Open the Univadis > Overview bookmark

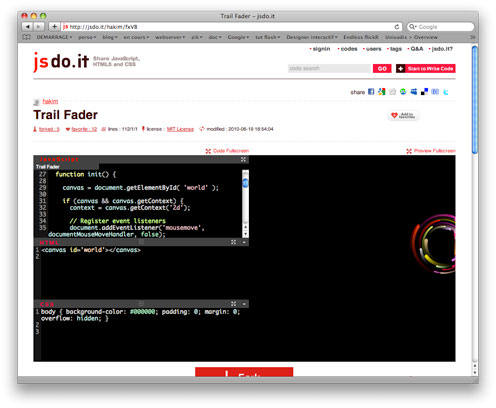point(411,37)
